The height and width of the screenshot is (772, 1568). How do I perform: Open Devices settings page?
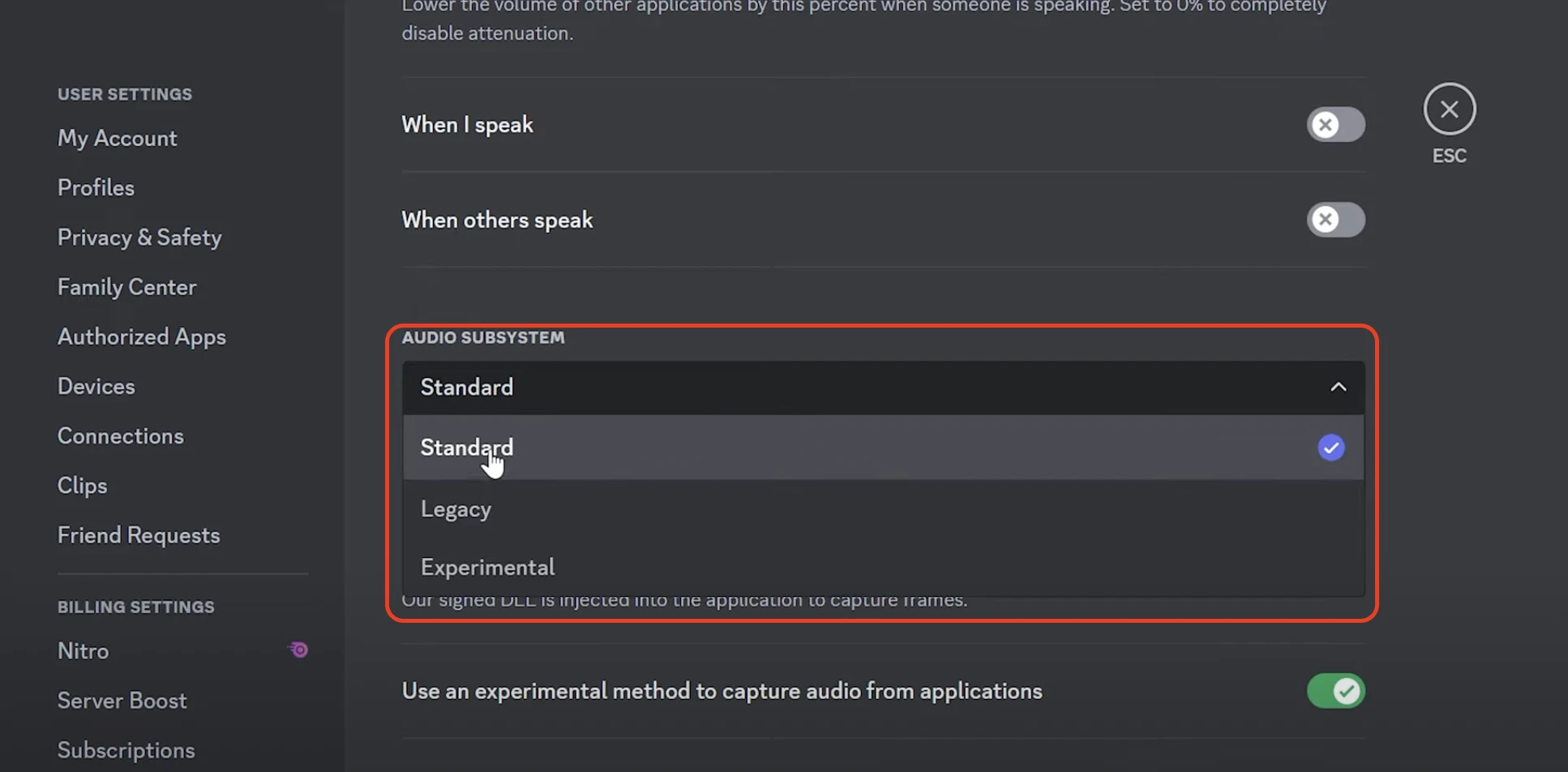click(96, 386)
